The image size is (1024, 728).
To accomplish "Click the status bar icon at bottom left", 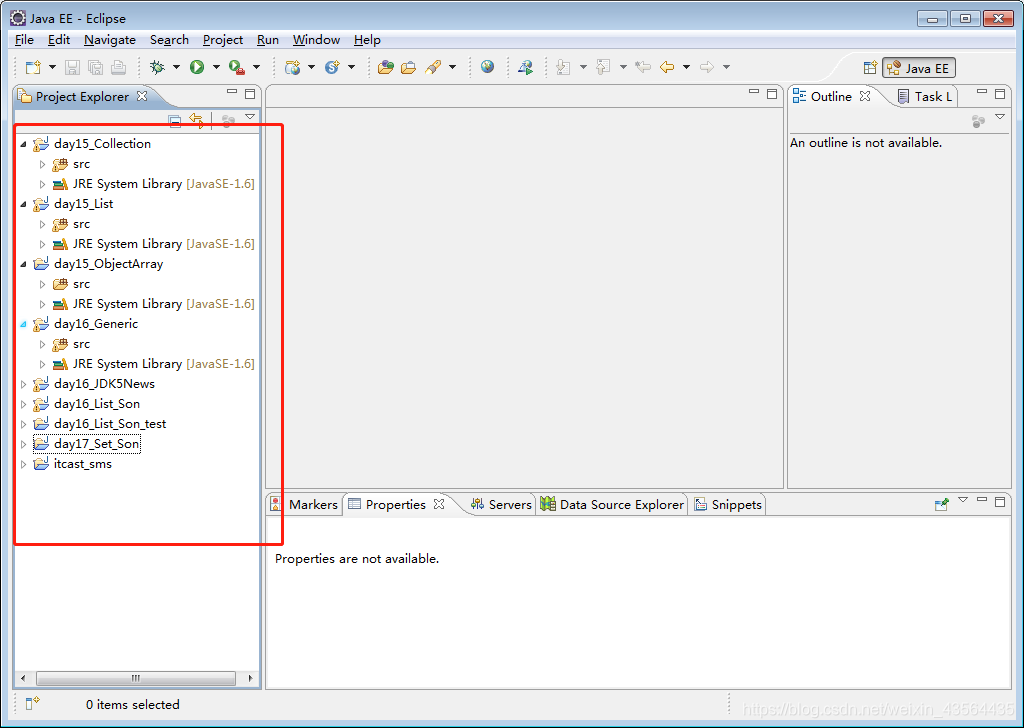I will click(32, 704).
